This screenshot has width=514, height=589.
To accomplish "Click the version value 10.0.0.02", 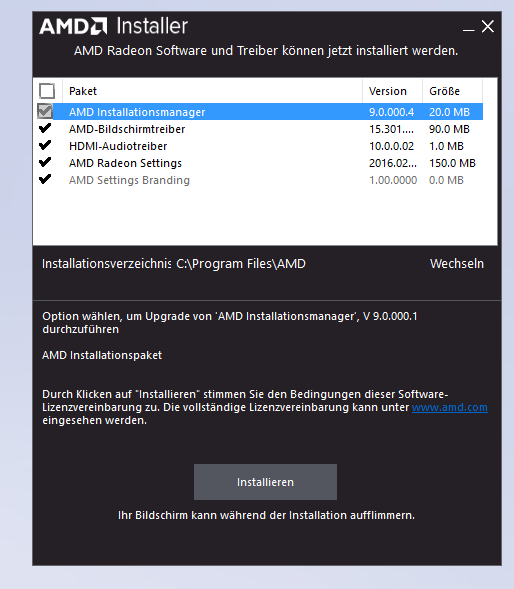I will pyautogui.click(x=392, y=146).
